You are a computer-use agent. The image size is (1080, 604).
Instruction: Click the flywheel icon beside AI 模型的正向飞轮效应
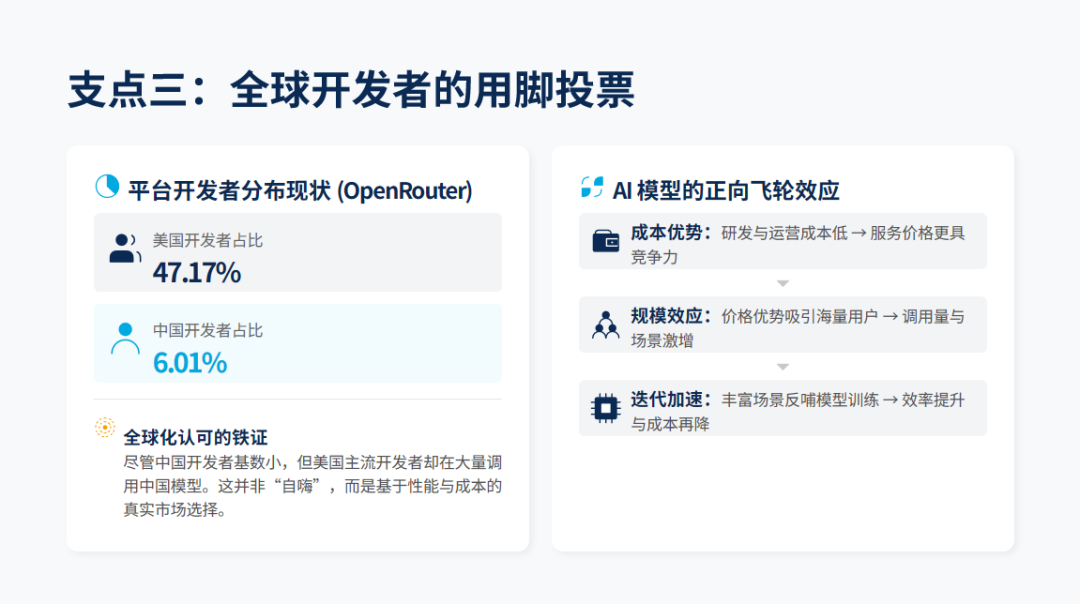592,187
